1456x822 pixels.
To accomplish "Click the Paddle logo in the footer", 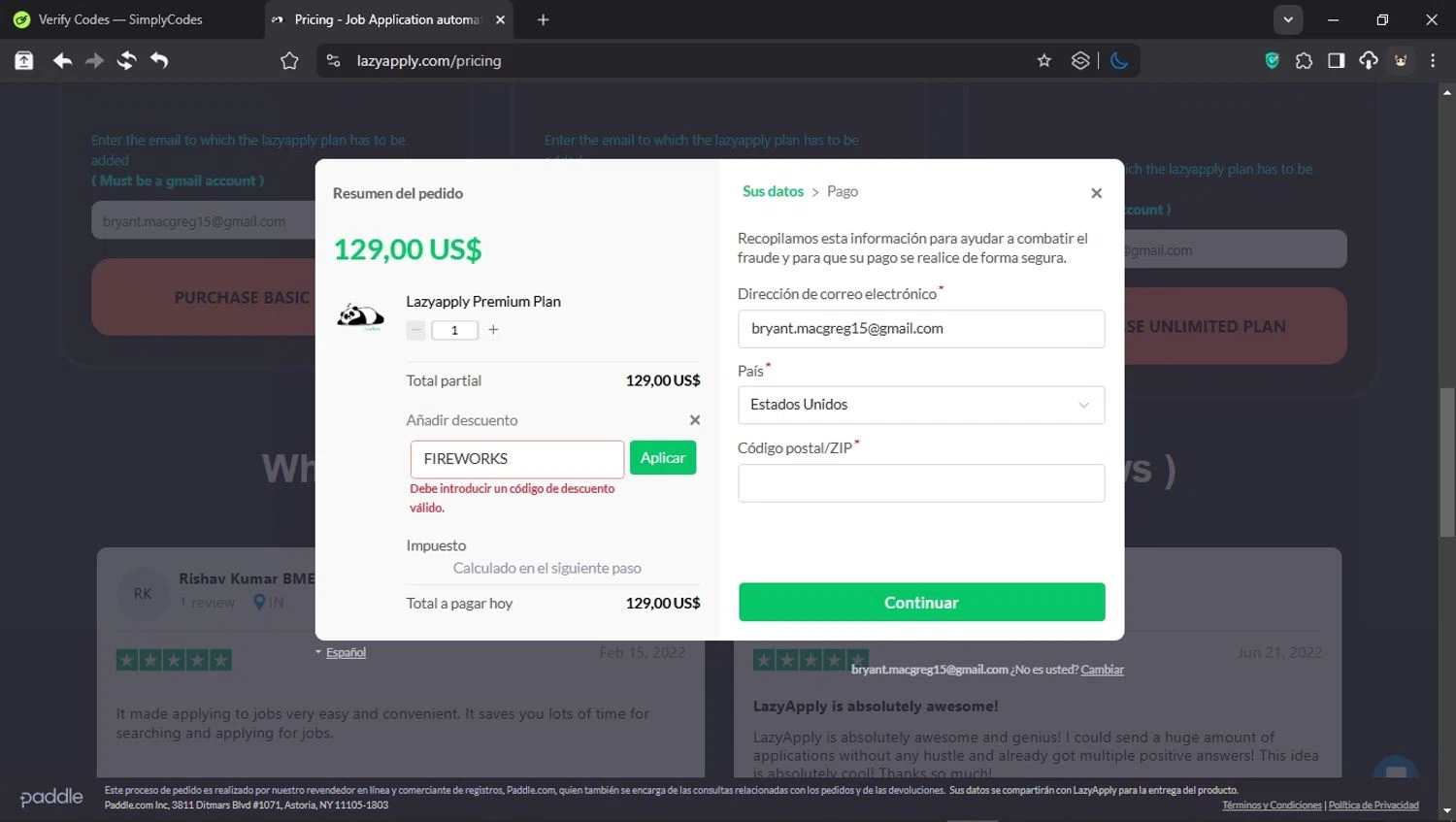I will [51, 797].
